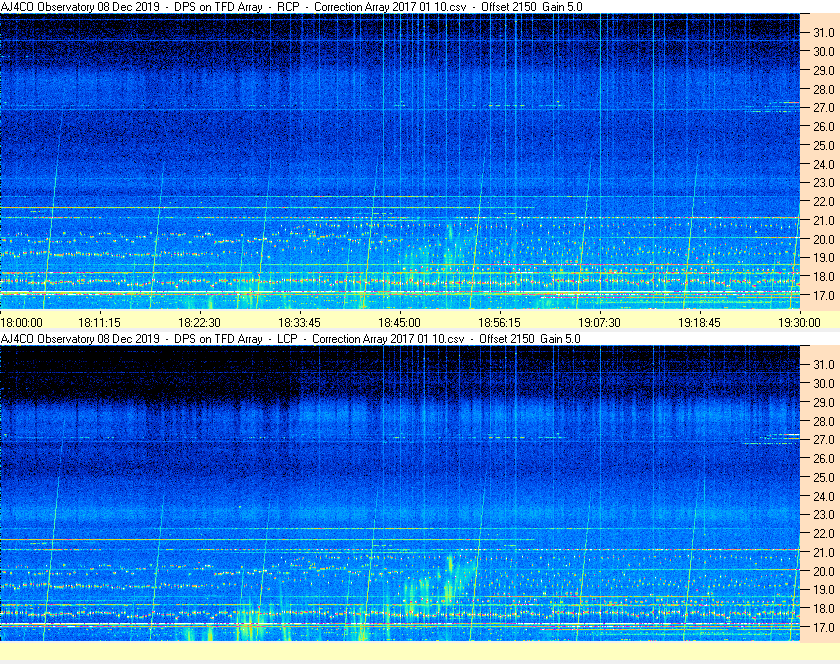840x664 pixels.
Task: Click 25.0 on the RCP frequency axis
Action: 824,145
